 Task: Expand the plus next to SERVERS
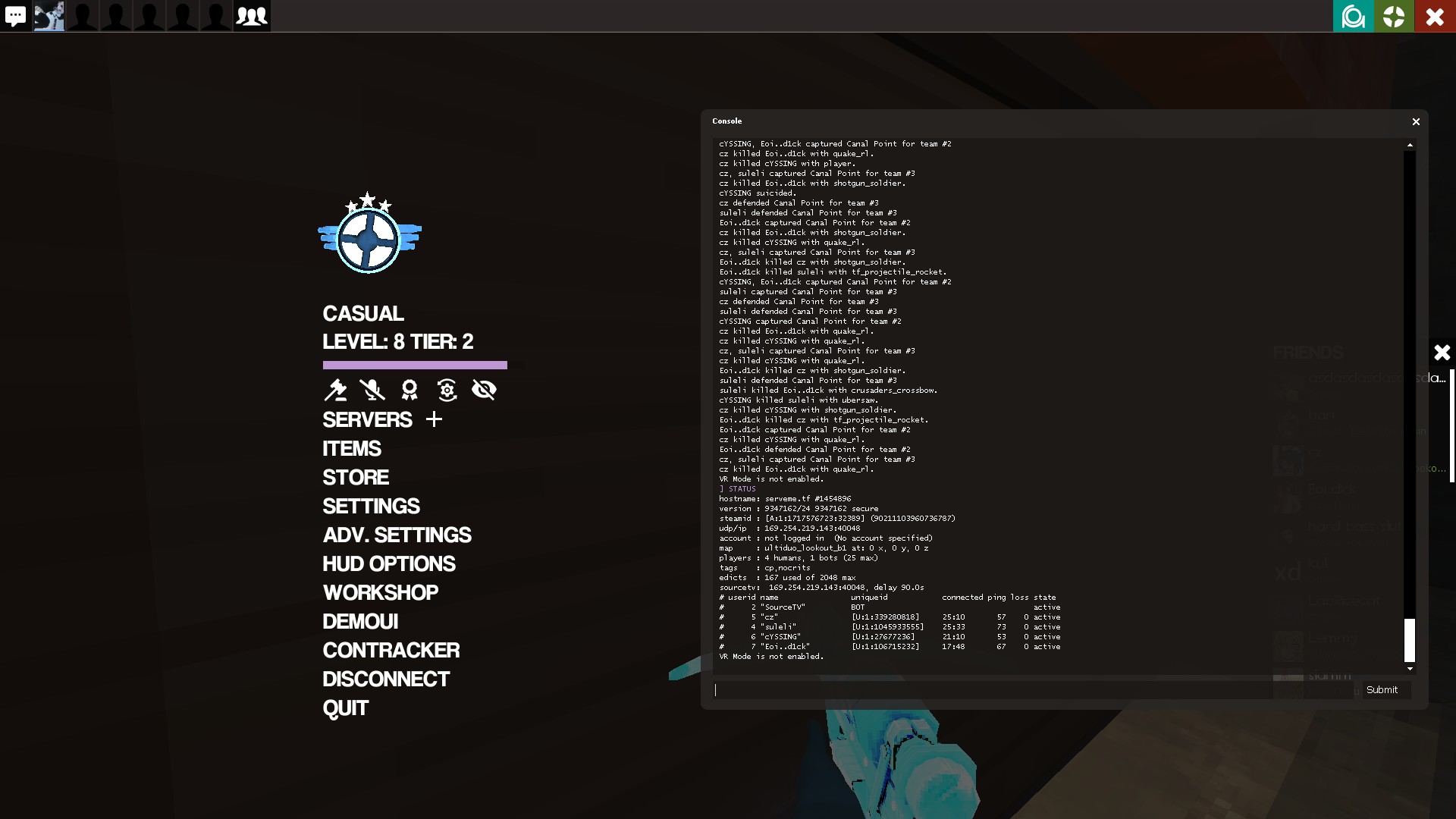434,419
